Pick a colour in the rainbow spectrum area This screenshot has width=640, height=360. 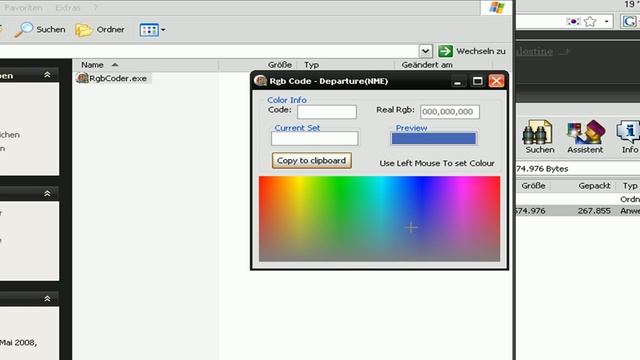[379, 219]
